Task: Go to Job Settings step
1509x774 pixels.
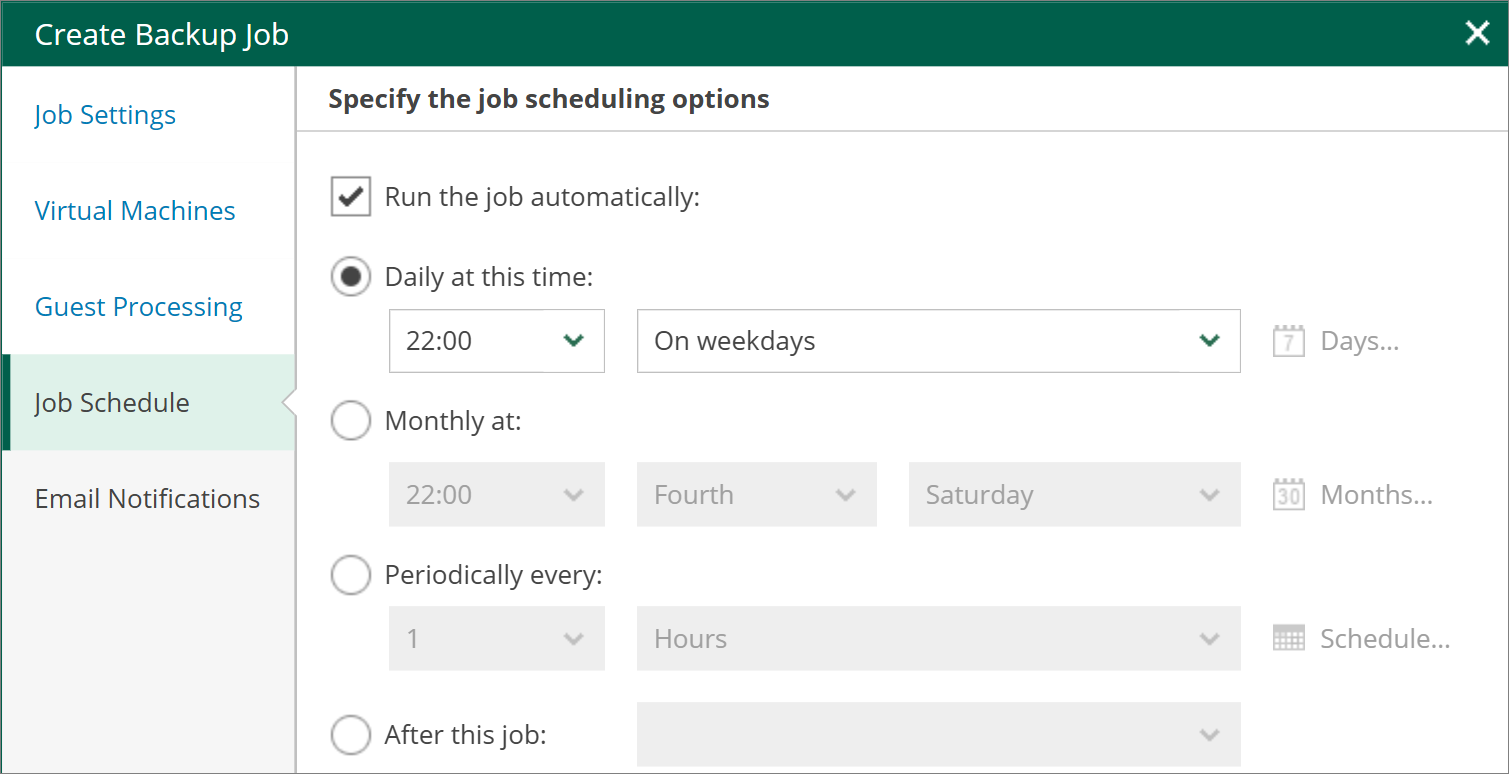Action: tap(105, 115)
